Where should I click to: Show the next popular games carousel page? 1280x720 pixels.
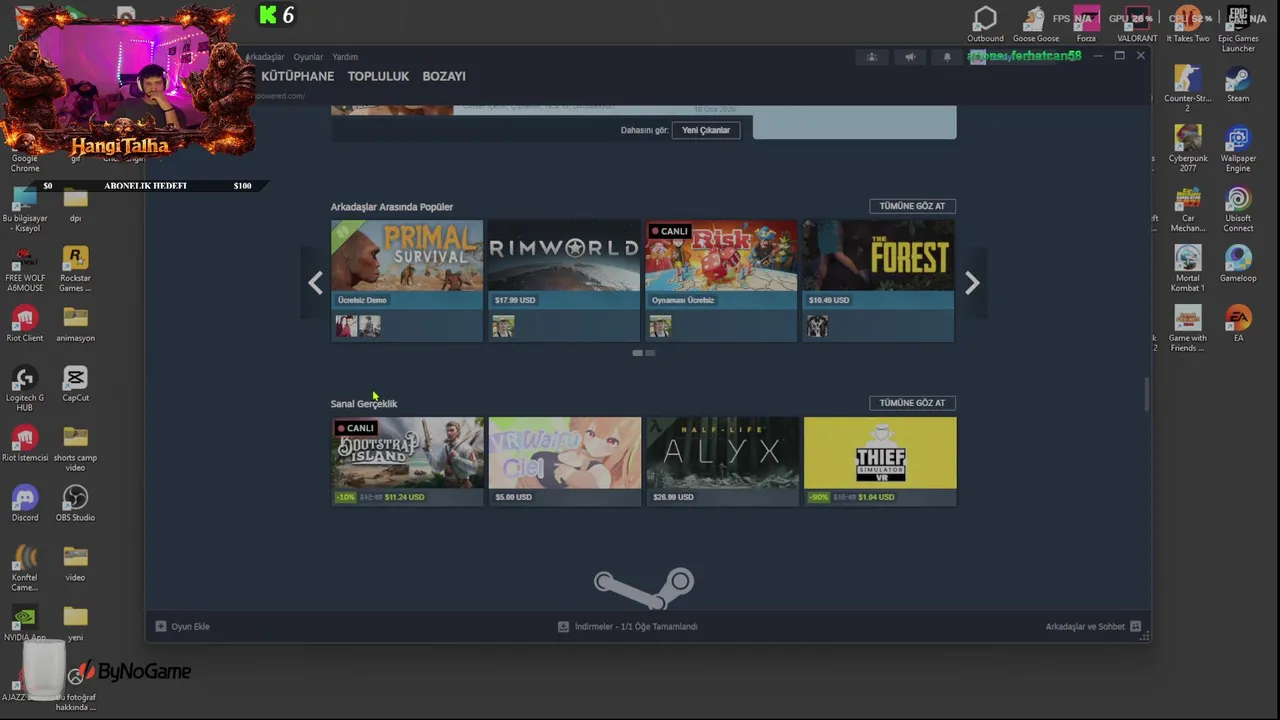(x=971, y=283)
